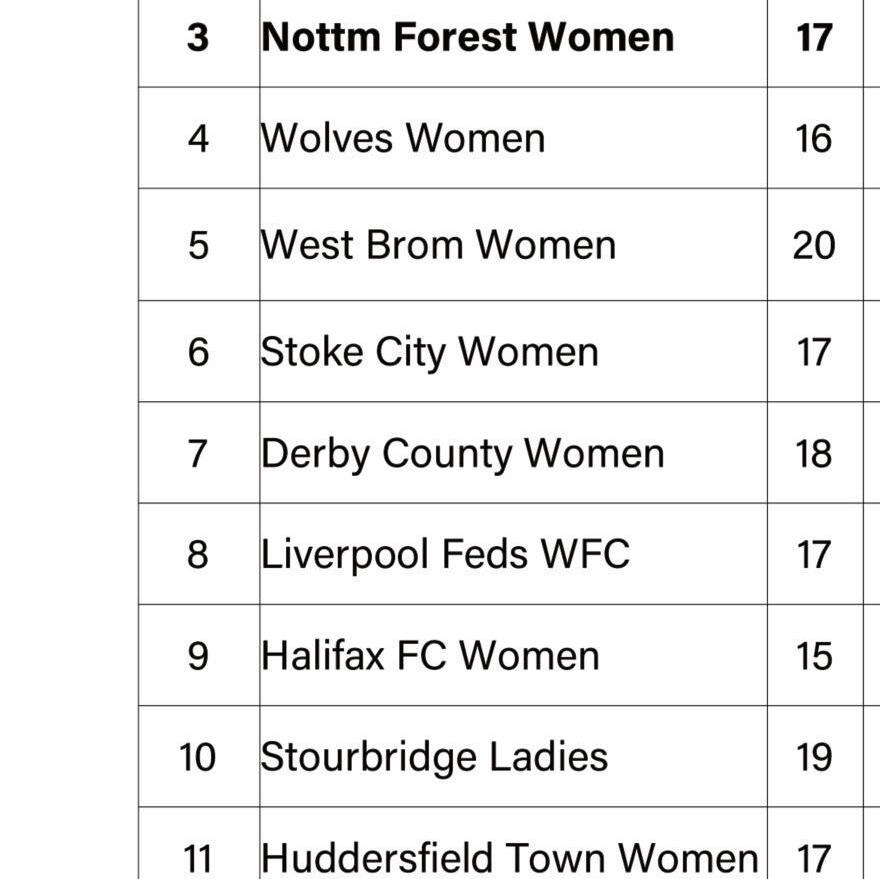Viewport: 880px width, 879px height.
Task: Click position number 5 cell
Action: pyautogui.click(x=198, y=245)
